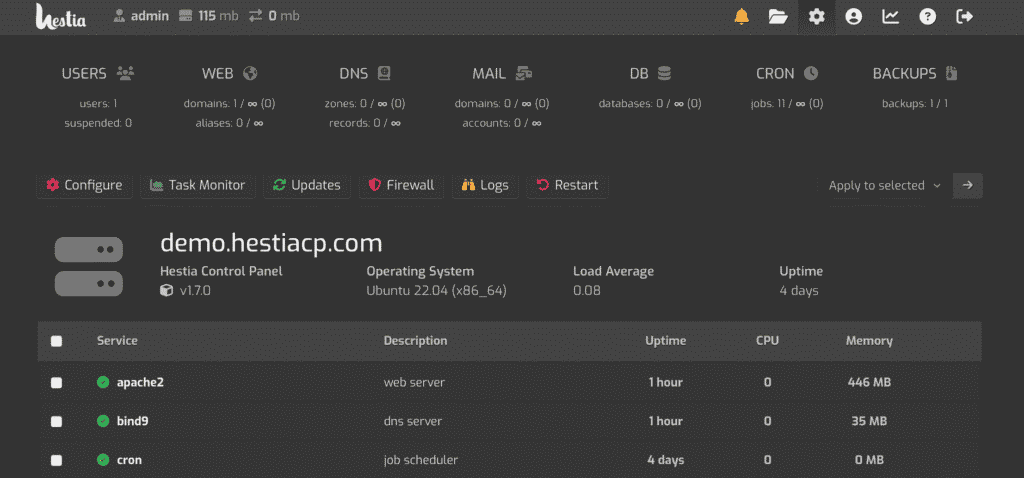The width and height of the screenshot is (1024, 478).
Task: Click the server settings gear icon
Action: [x=817, y=16]
